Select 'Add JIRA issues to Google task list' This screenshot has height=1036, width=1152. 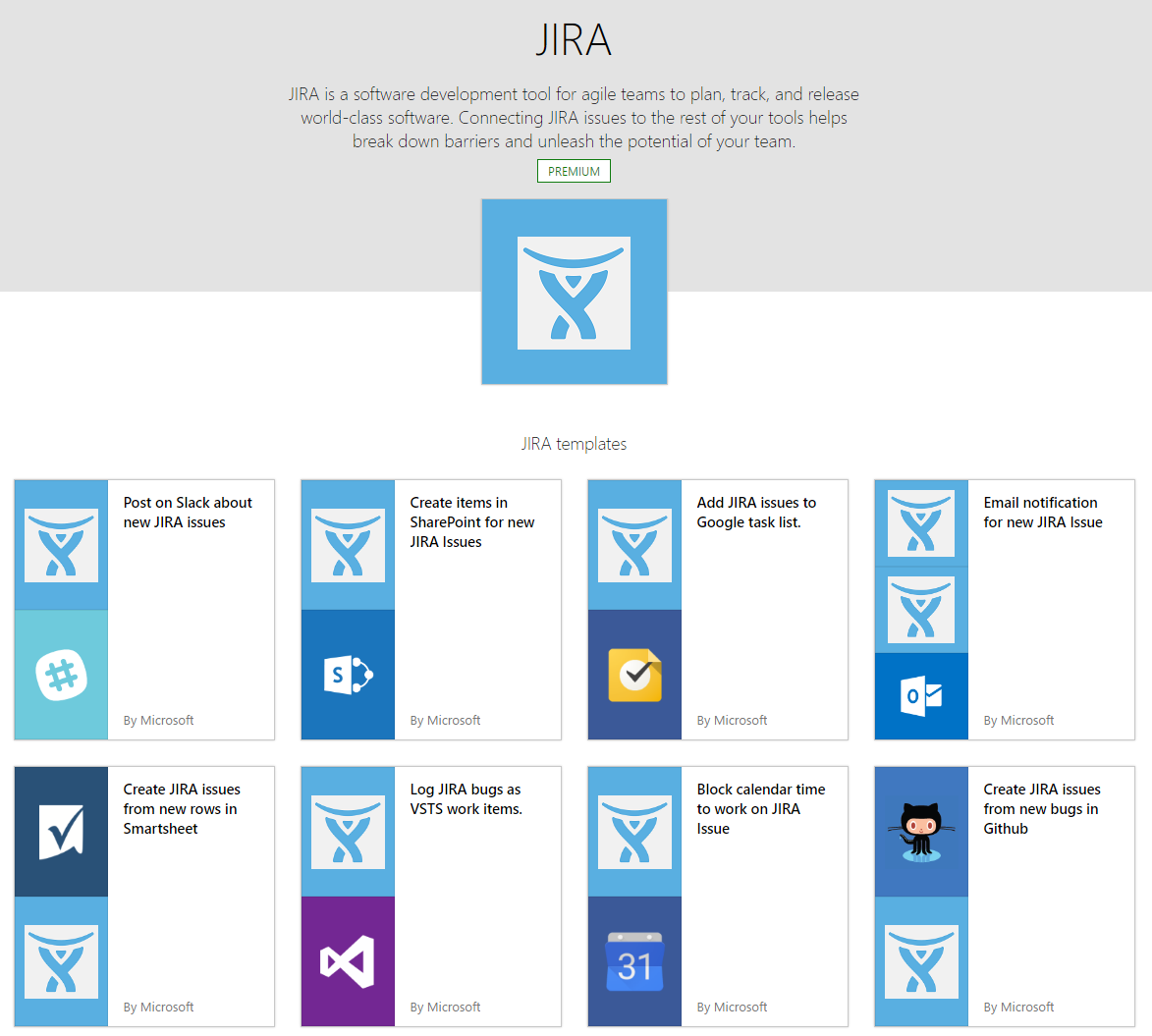(x=756, y=513)
